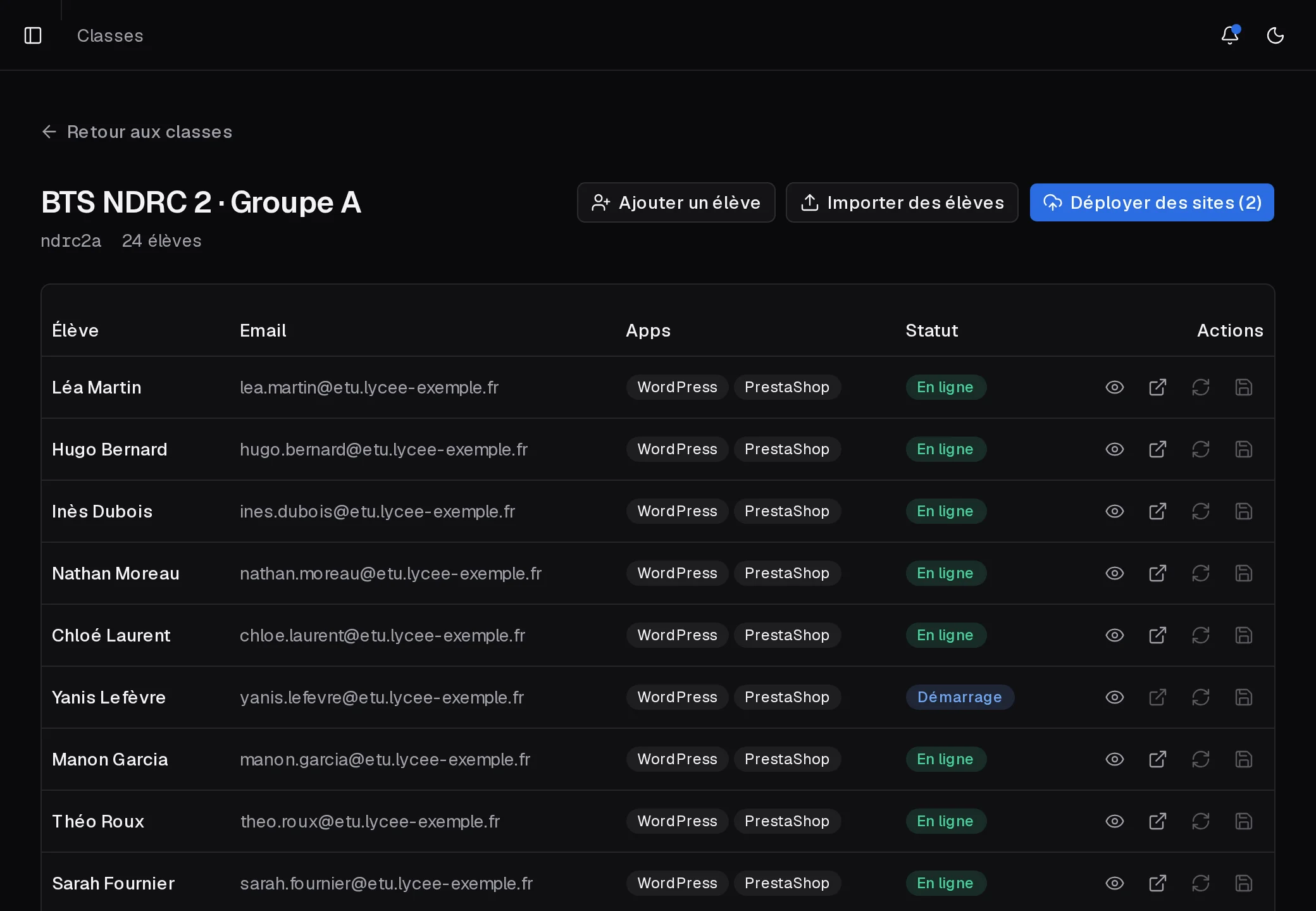Click the ndrc2a class code
The width and height of the screenshot is (1316, 911).
click(71, 241)
